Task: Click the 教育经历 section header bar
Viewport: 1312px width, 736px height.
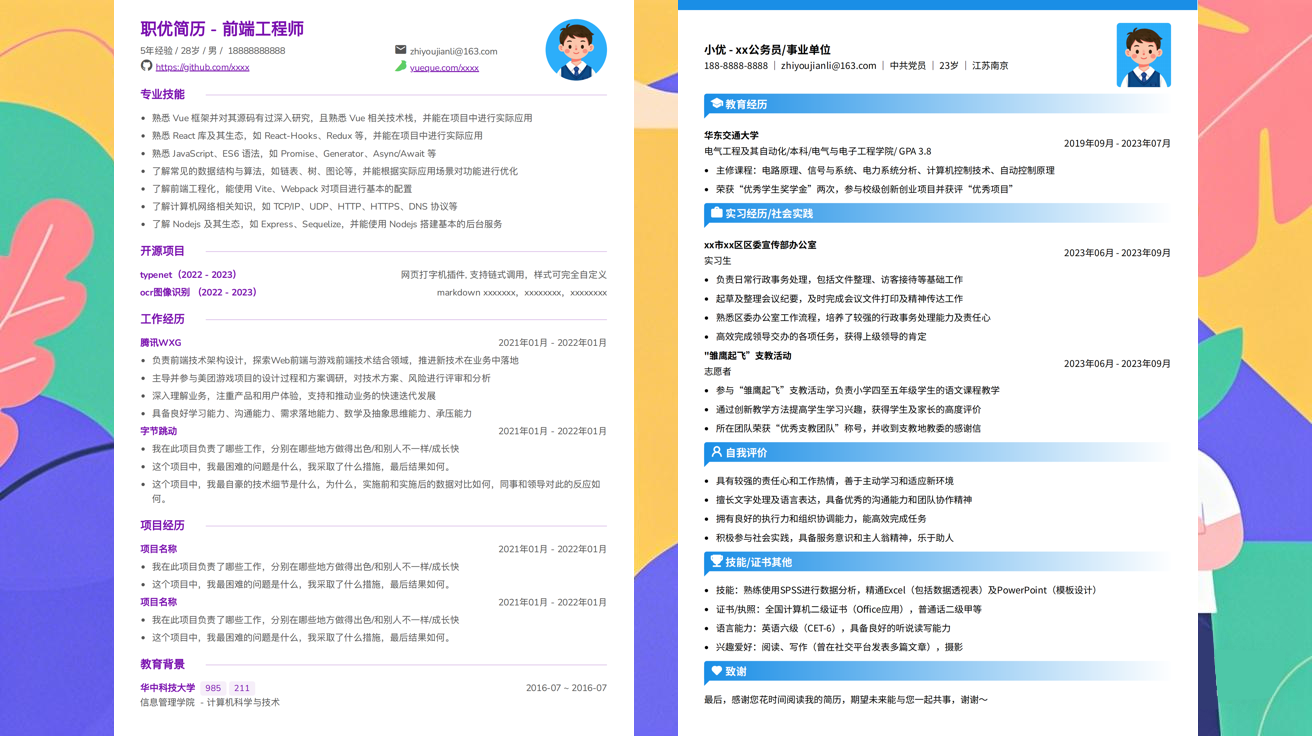Action: pyautogui.click(x=937, y=104)
